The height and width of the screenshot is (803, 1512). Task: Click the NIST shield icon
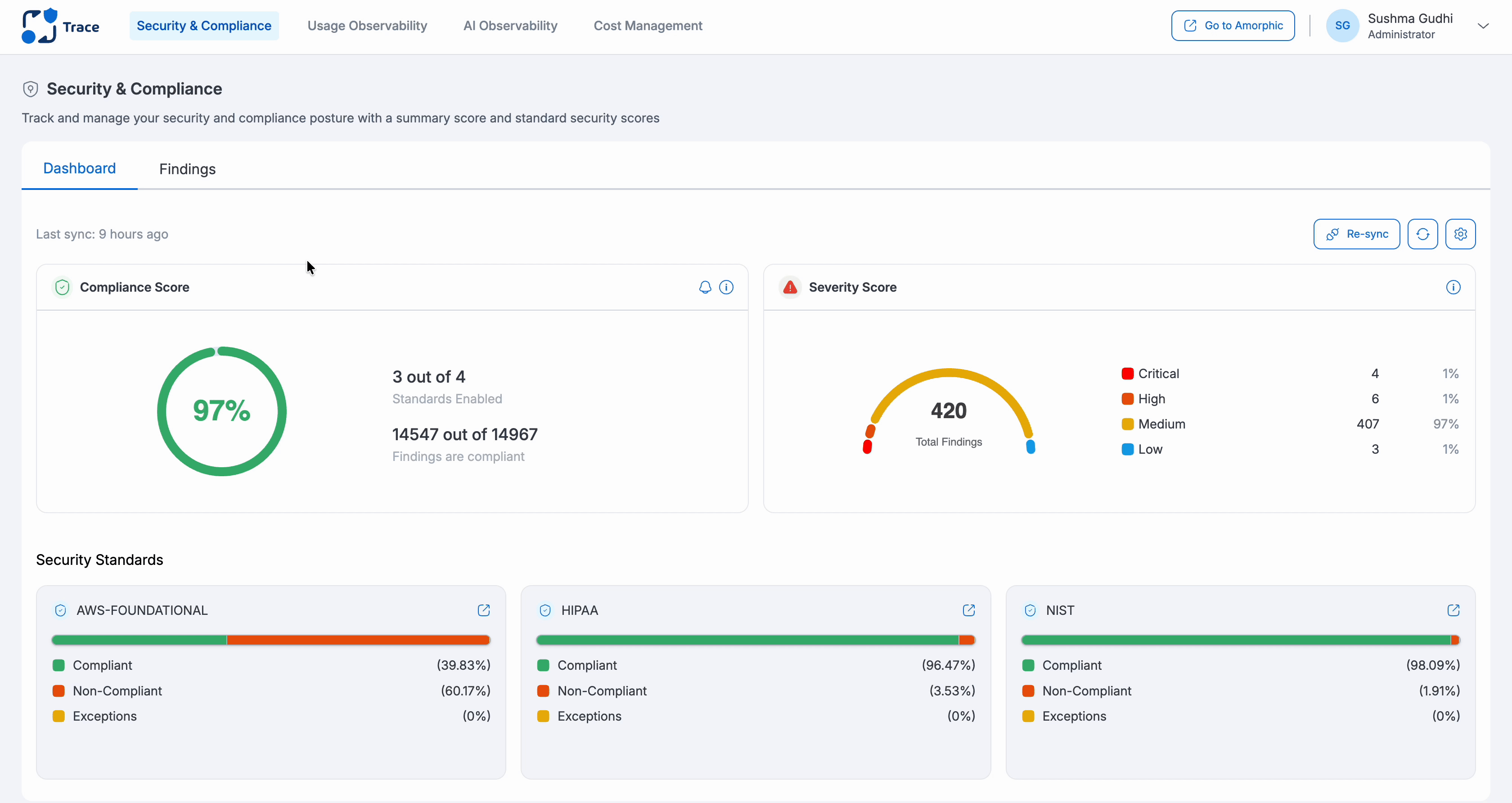(1030, 610)
